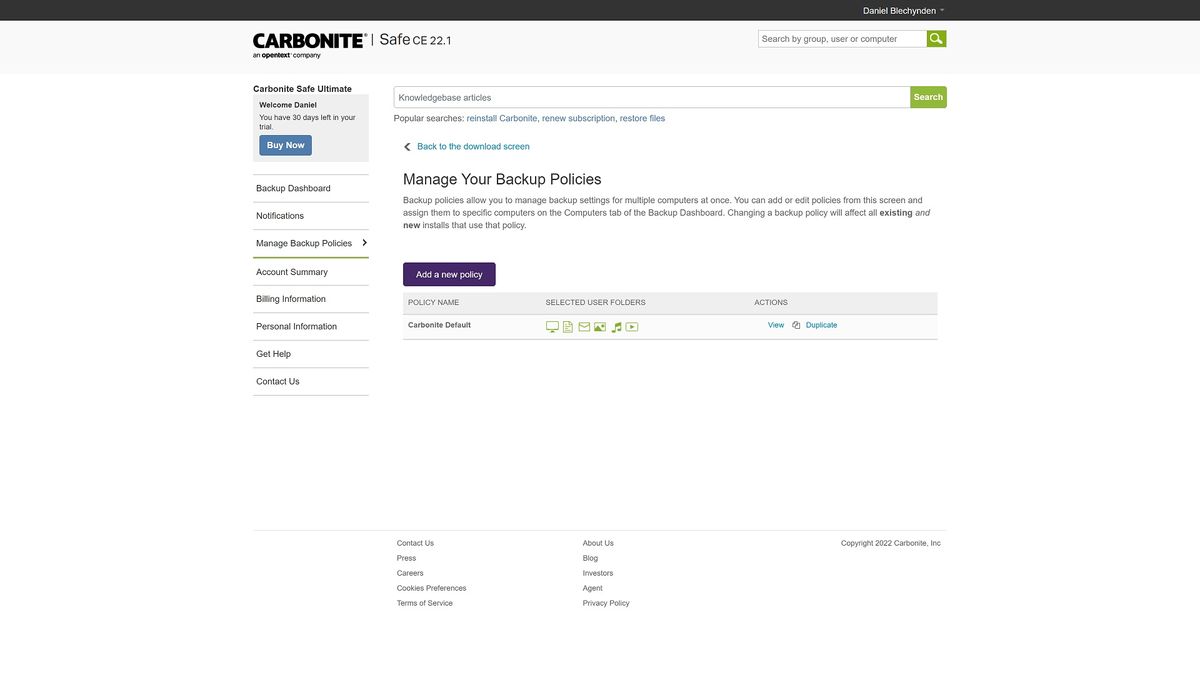Click the Add a new policy button

coord(449,273)
